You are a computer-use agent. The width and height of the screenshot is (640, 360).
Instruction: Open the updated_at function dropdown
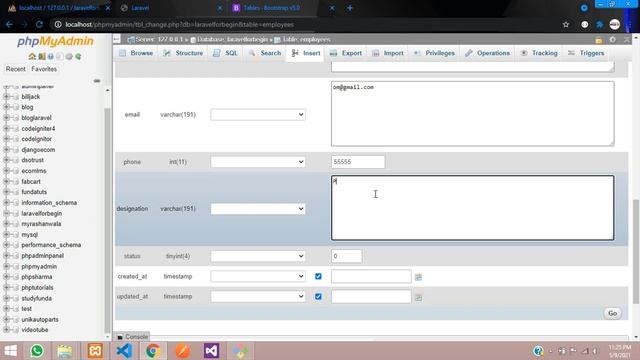tap(258, 296)
